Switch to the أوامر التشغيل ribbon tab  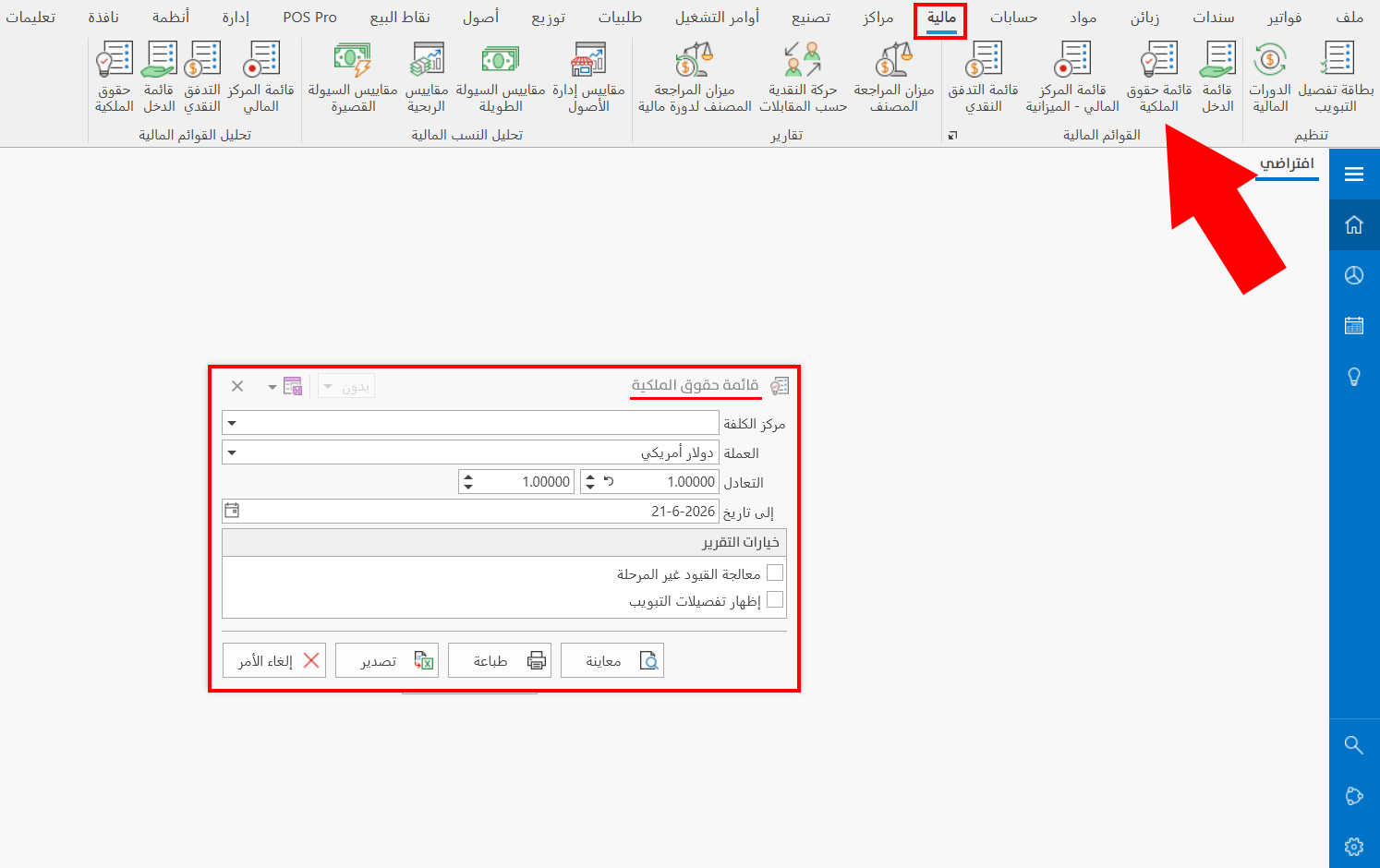coord(717,18)
